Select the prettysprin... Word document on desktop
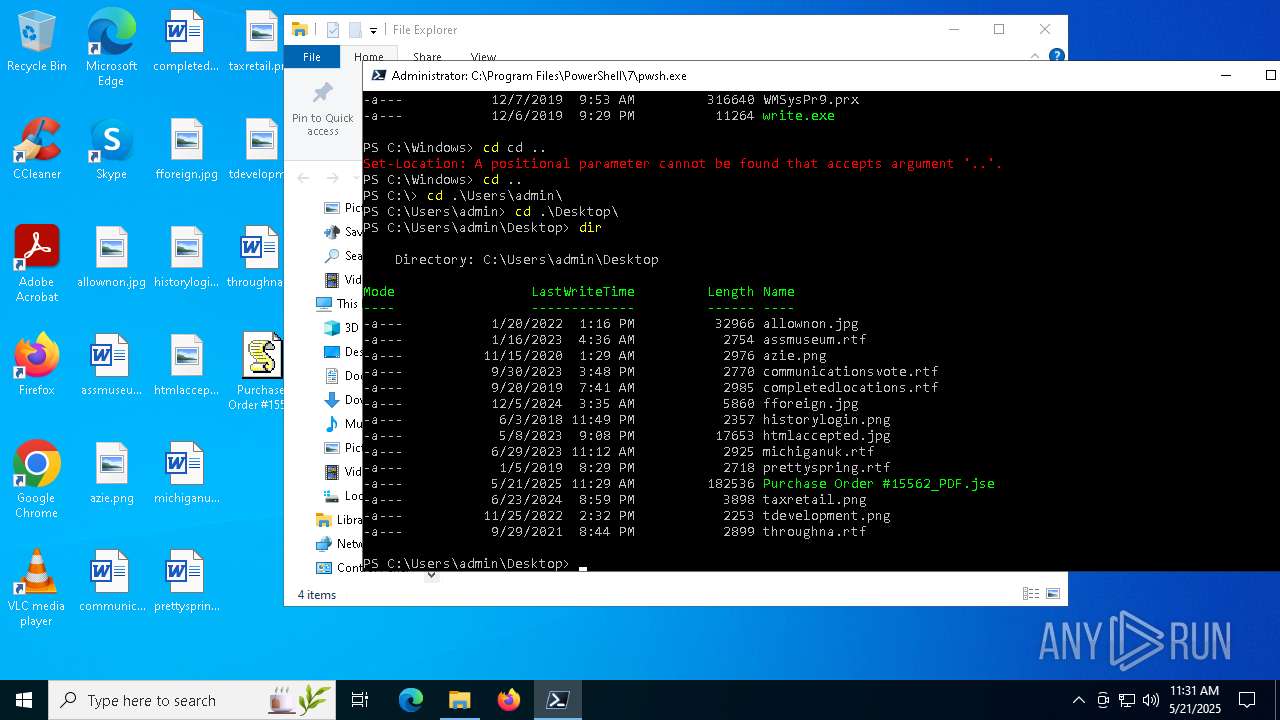Screen dimensions: 1280x720 tap(186, 581)
